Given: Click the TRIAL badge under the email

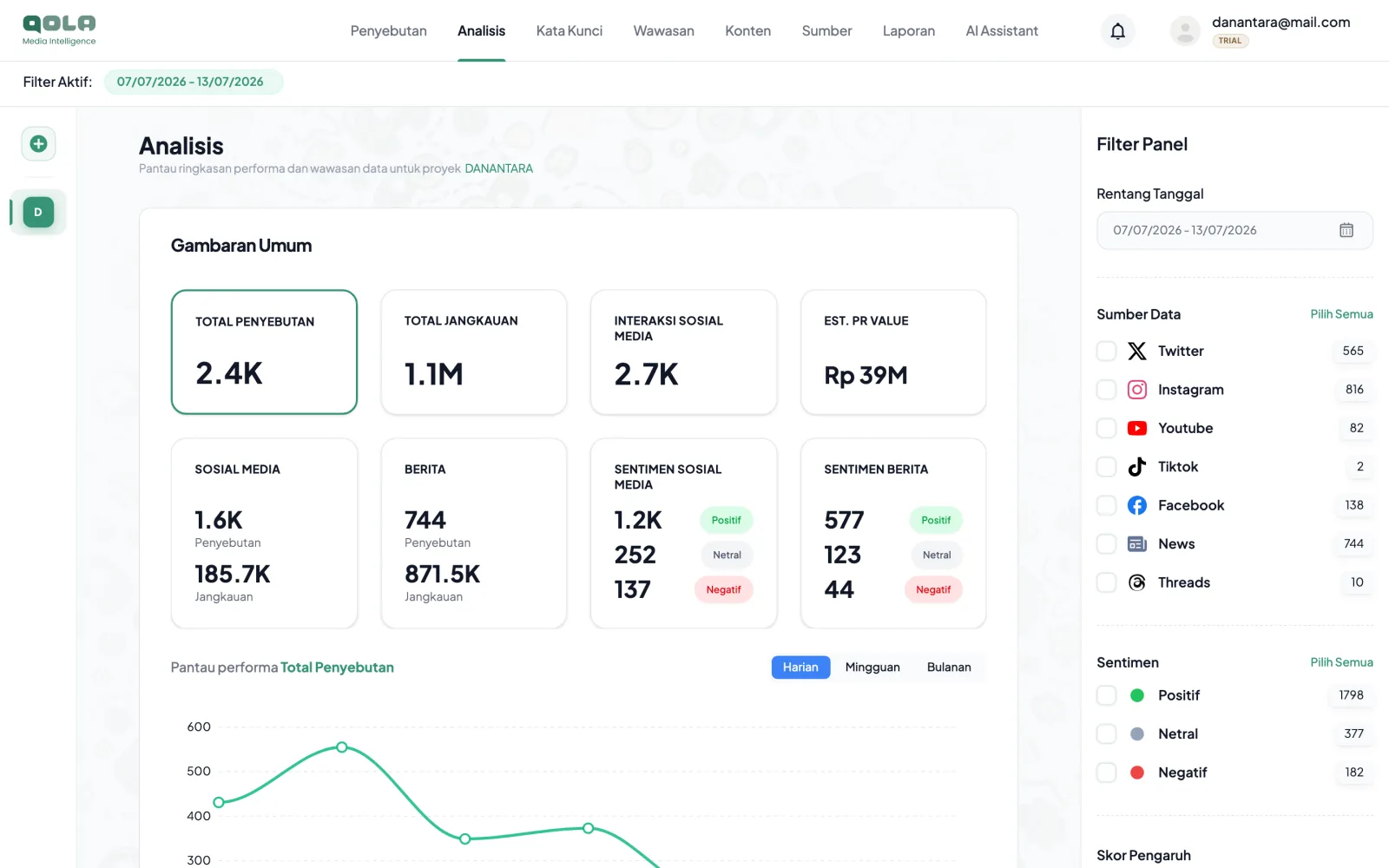Looking at the screenshot, I should [1230, 41].
